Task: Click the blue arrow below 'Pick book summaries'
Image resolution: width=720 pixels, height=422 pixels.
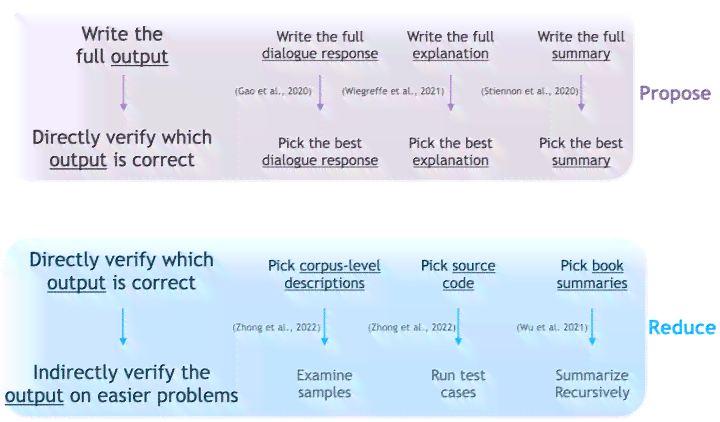Action: point(592,327)
